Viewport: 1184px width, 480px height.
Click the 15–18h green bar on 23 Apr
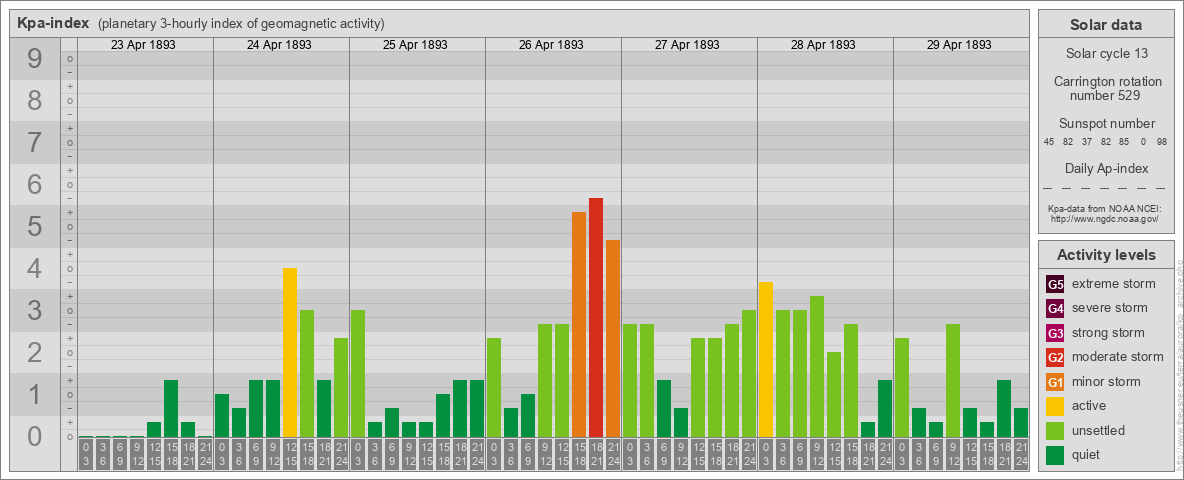click(171, 408)
